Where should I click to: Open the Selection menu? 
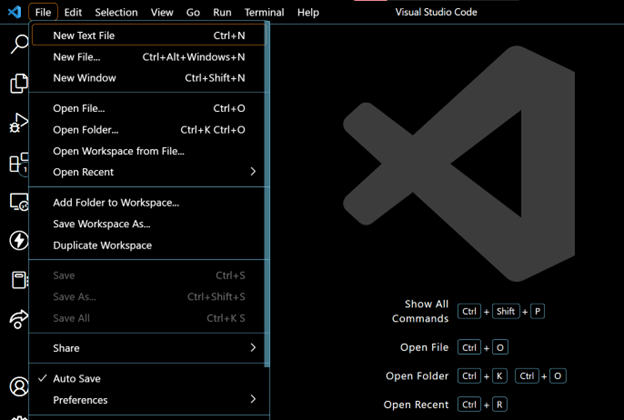116,12
